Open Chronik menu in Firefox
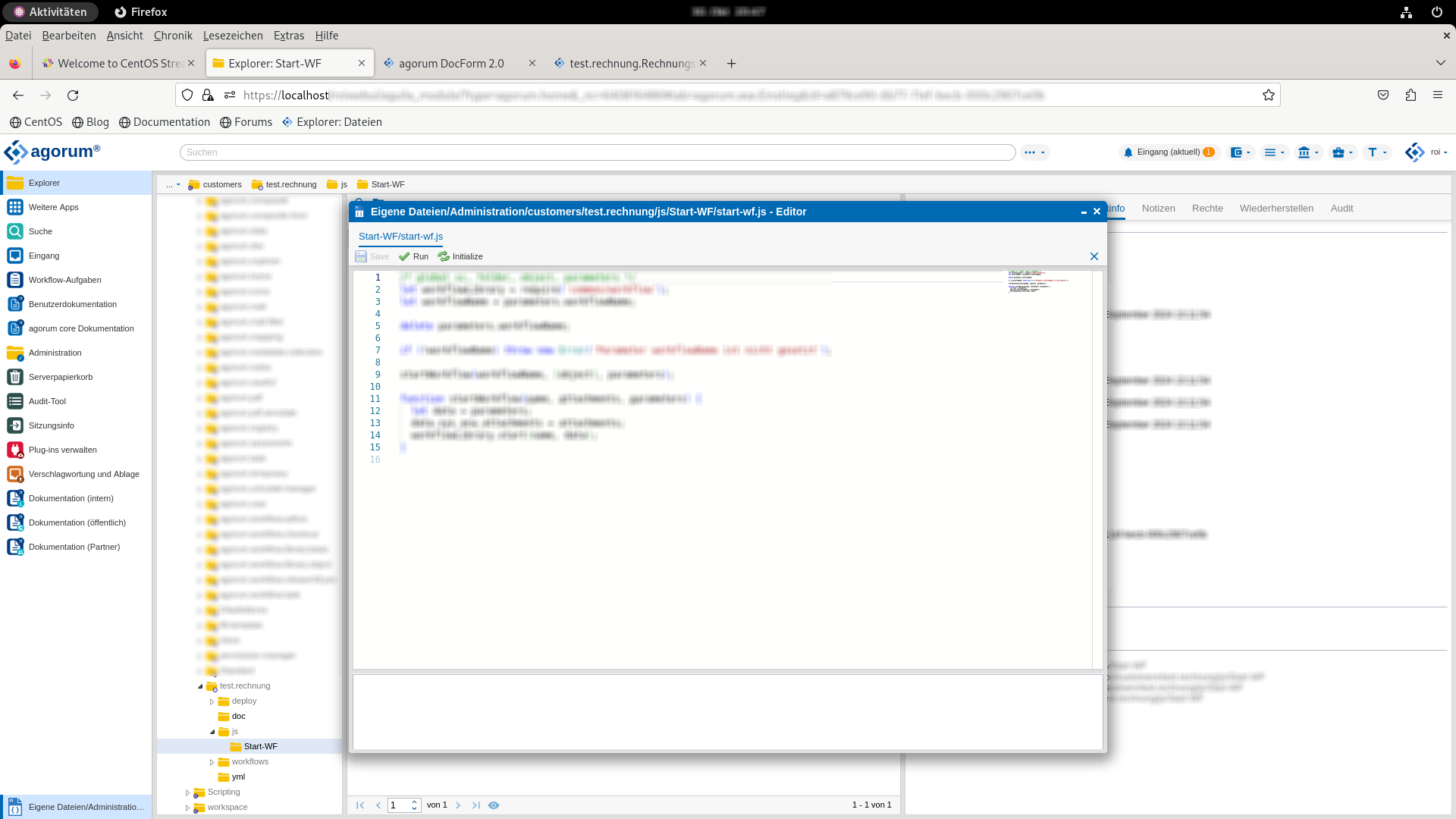Image resolution: width=1456 pixels, height=819 pixels. (173, 36)
